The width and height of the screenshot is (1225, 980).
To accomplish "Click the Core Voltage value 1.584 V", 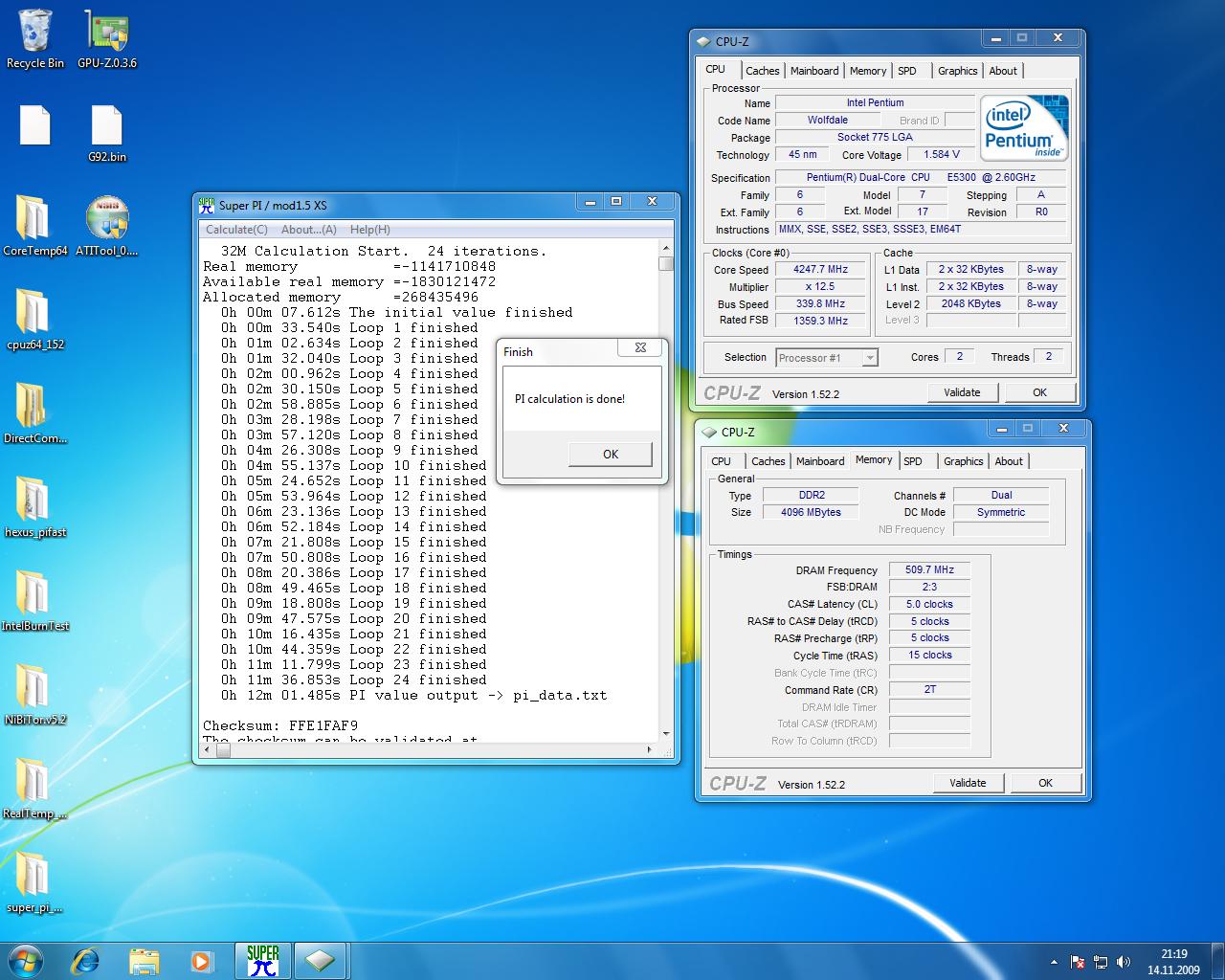I will tap(942, 154).
